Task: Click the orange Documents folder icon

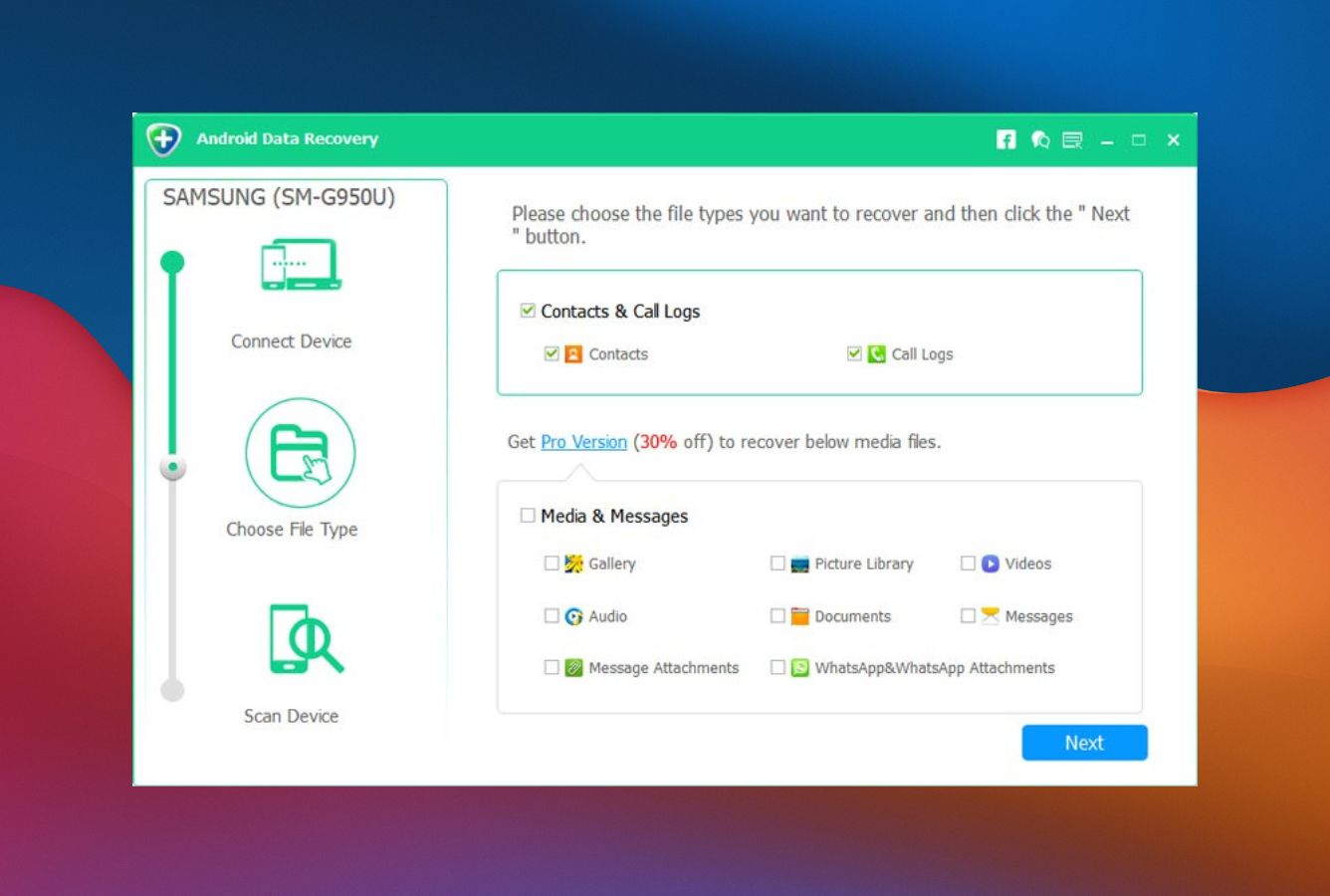Action: pyautogui.click(x=799, y=616)
